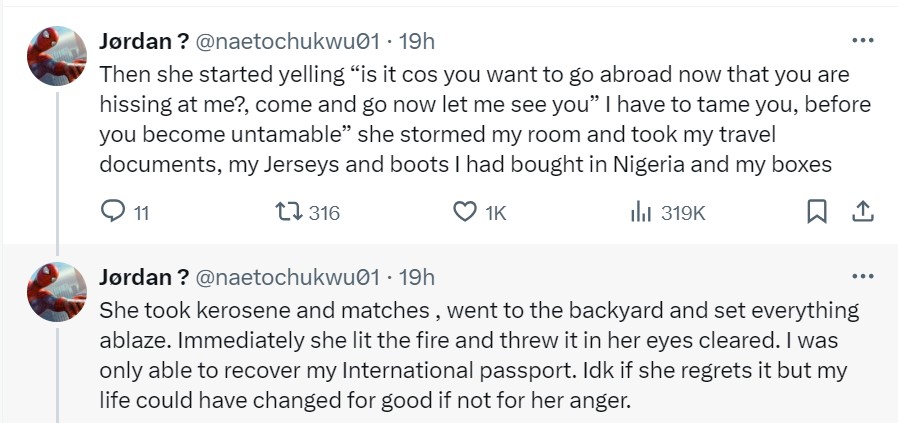Like the tweet using the heart icon
This screenshot has width=898, height=423.
pyautogui.click(x=464, y=212)
